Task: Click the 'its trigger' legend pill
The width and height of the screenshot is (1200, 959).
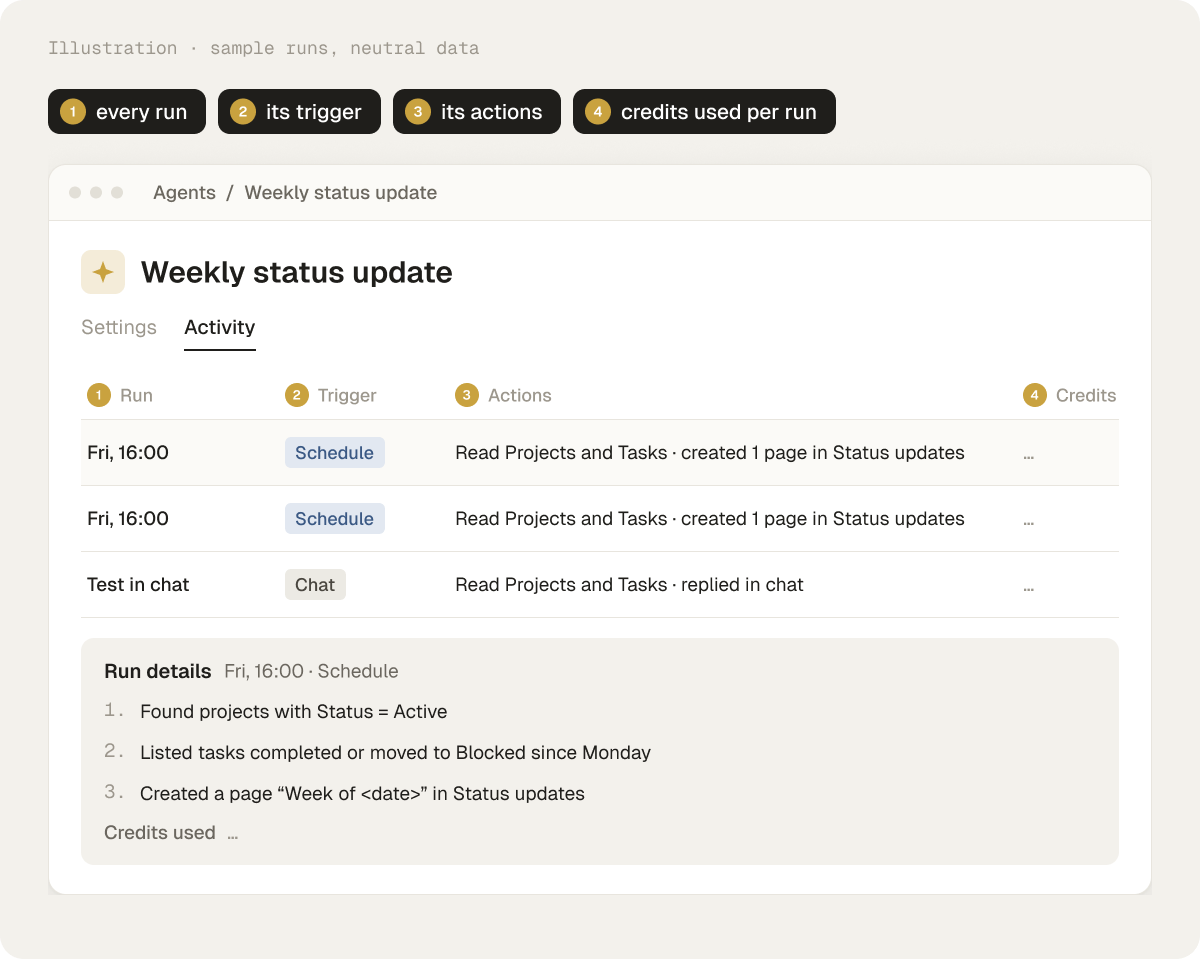Action: pyautogui.click(x=299, y=112)
